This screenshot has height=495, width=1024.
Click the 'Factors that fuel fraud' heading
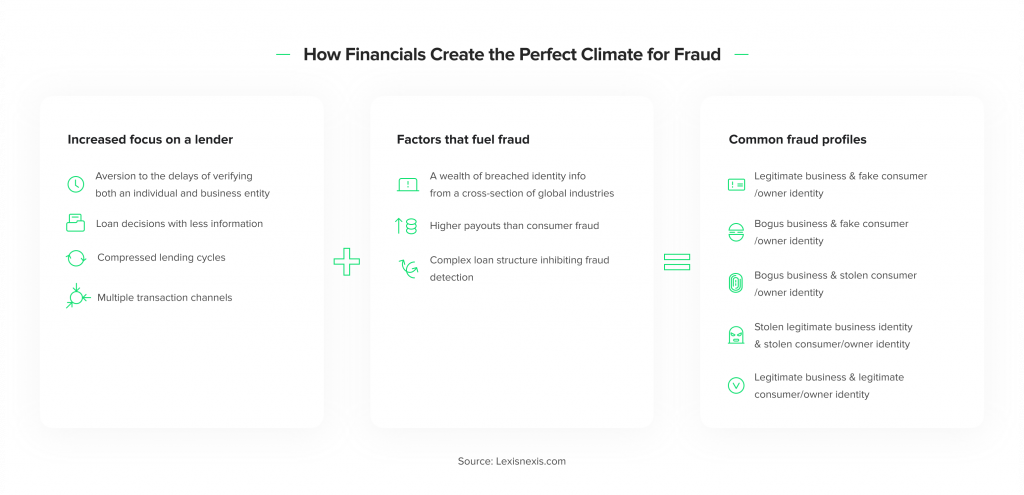point(463,139)
